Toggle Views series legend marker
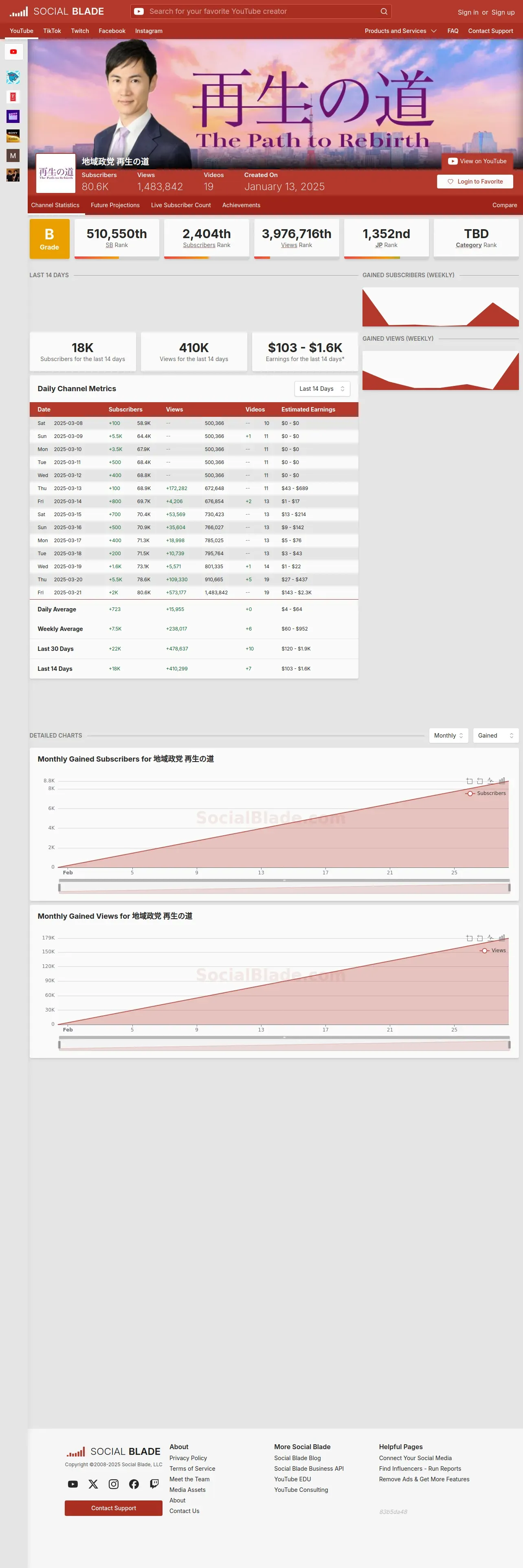This screenshot has width=523, height=1568. click(x=485, y=950)
